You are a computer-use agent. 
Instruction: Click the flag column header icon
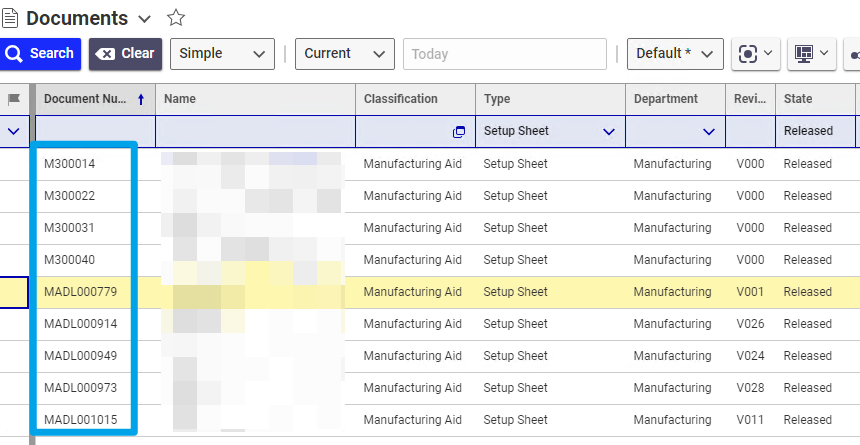[x=14, y=99]
